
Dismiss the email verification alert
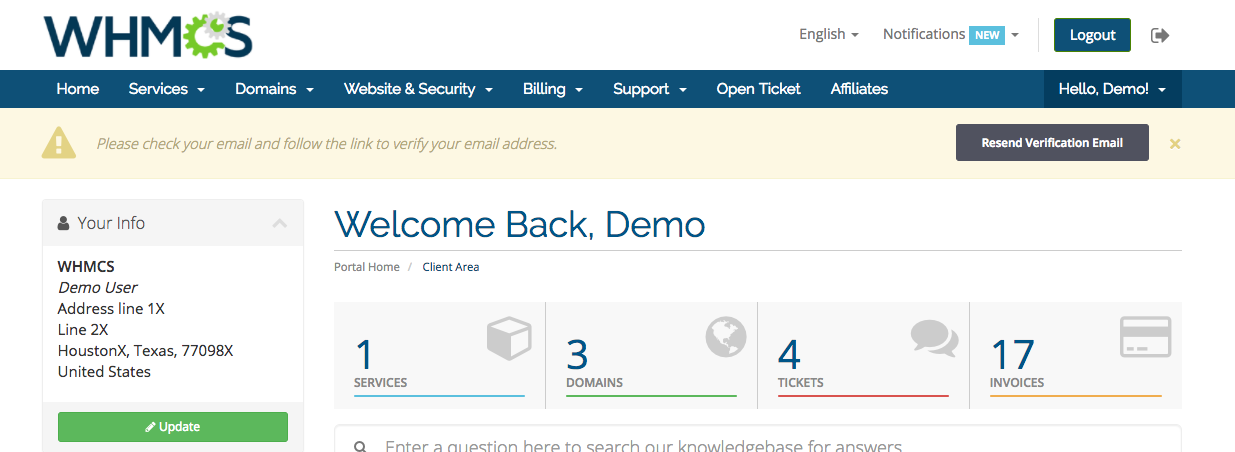[x=1175, y=144]
